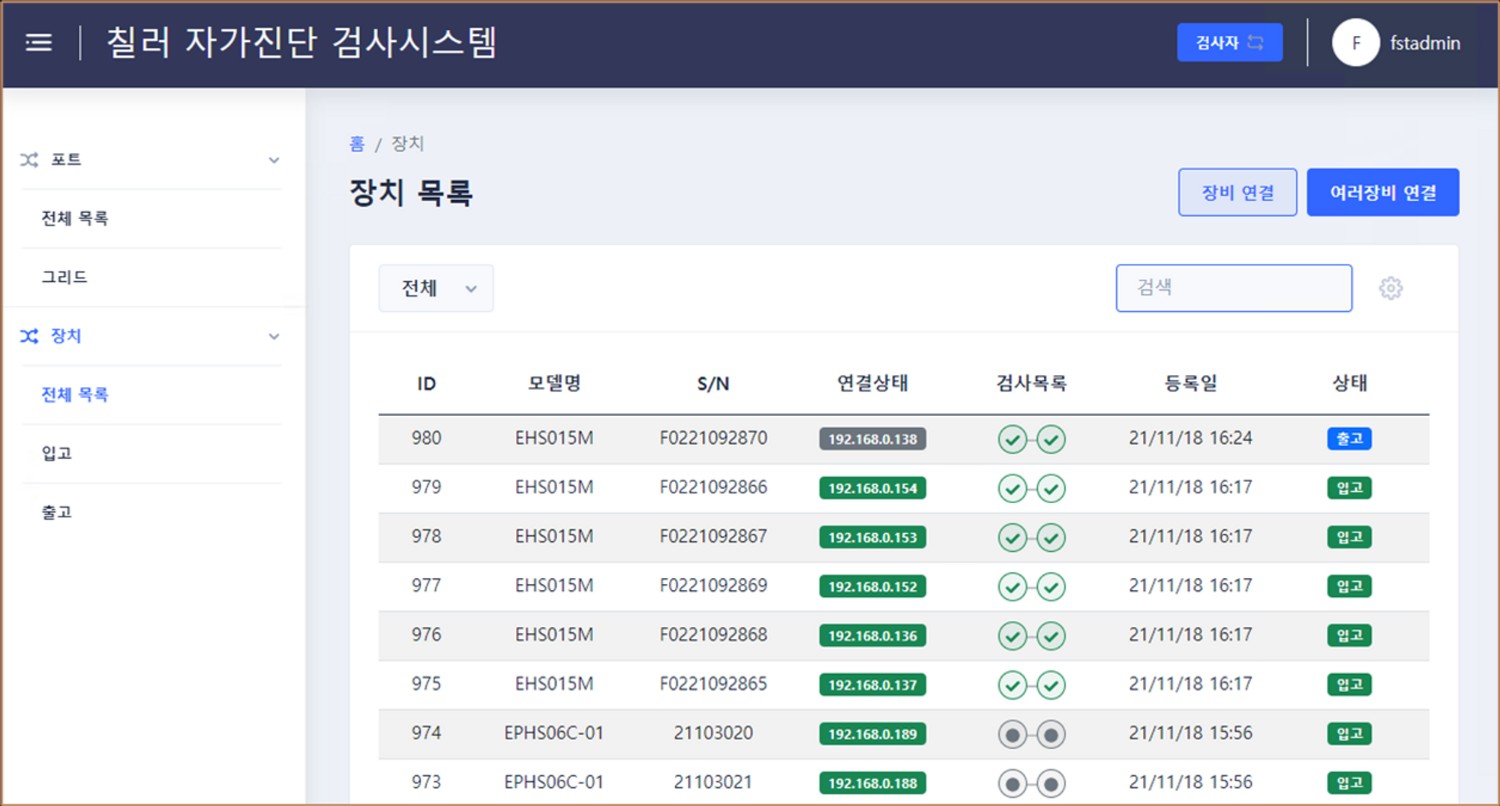Click the second gray dot icon in row 973

click(x=1051, y=782)
